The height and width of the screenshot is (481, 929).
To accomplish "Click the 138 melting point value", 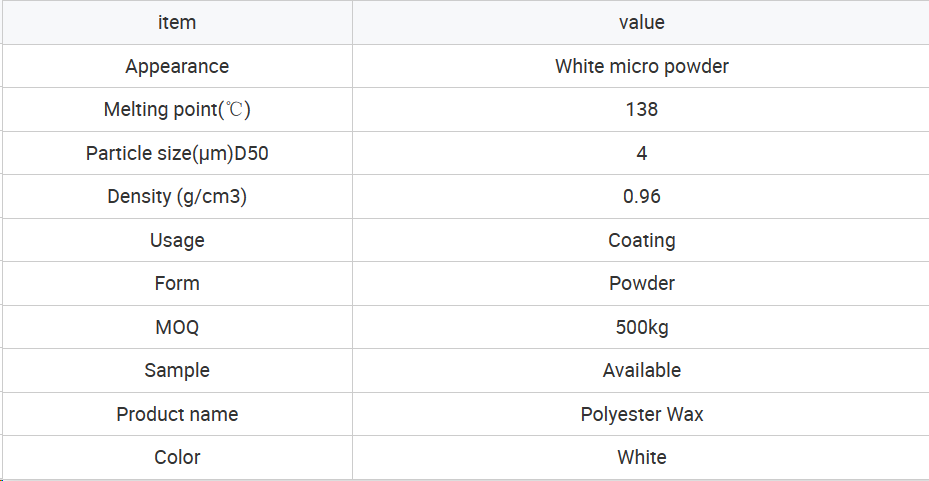I will 642,110.
